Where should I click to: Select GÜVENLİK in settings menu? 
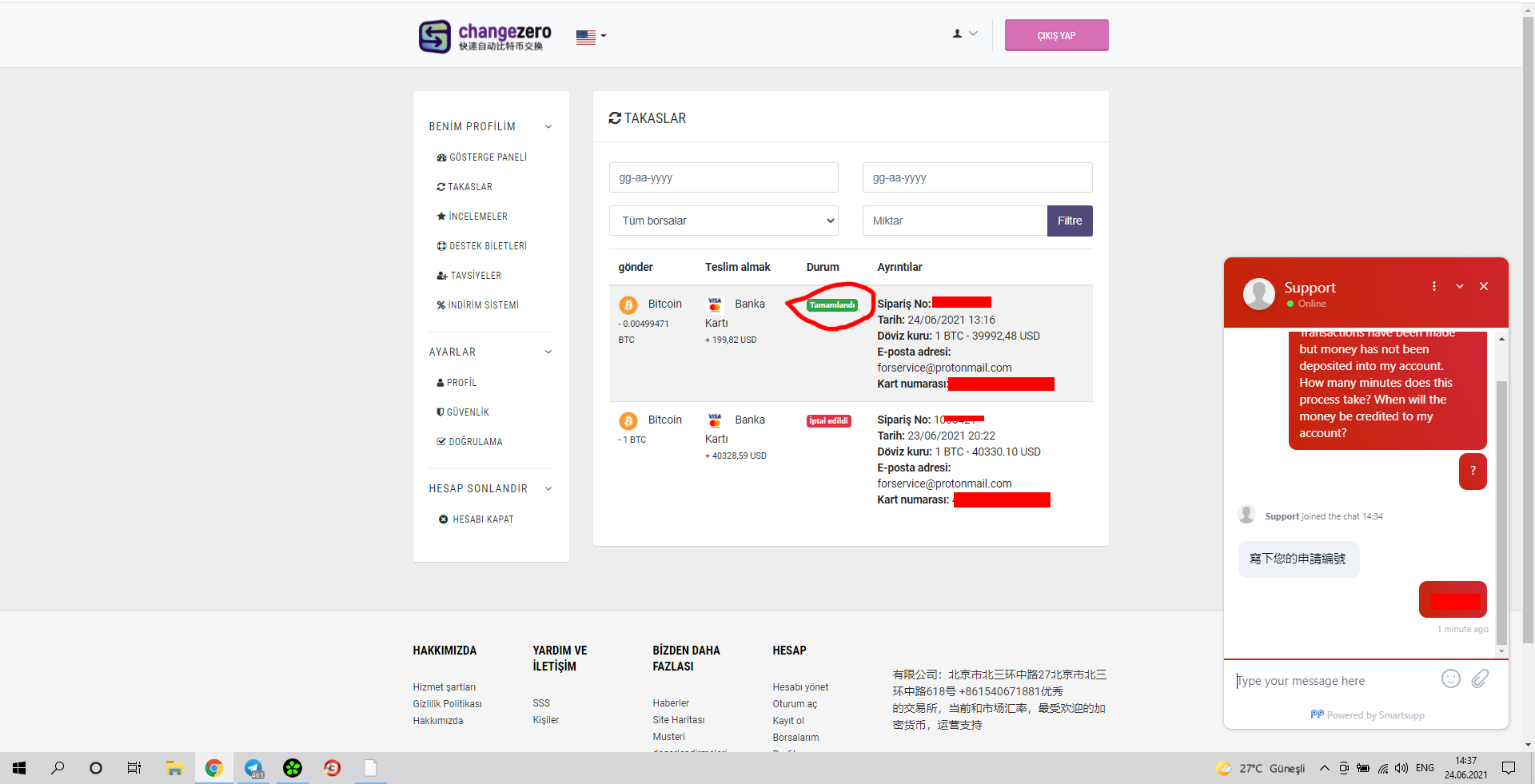coord(467,412)
